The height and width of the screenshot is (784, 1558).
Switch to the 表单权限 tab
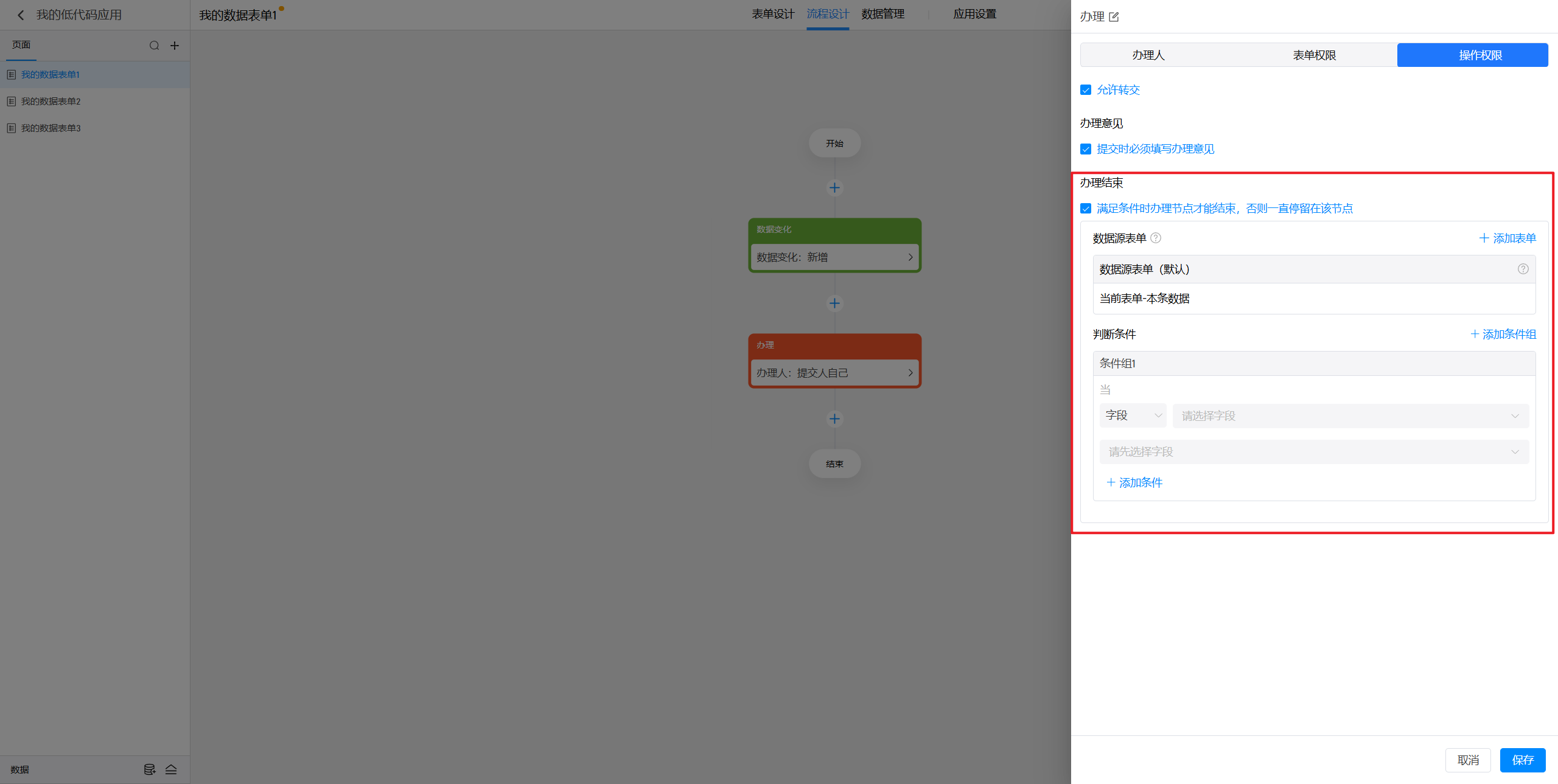tap(1314, 55)
